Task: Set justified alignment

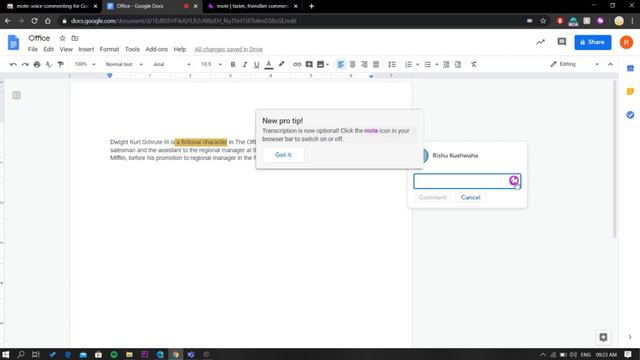Action: pyautogui.click(x=376, y=64)
